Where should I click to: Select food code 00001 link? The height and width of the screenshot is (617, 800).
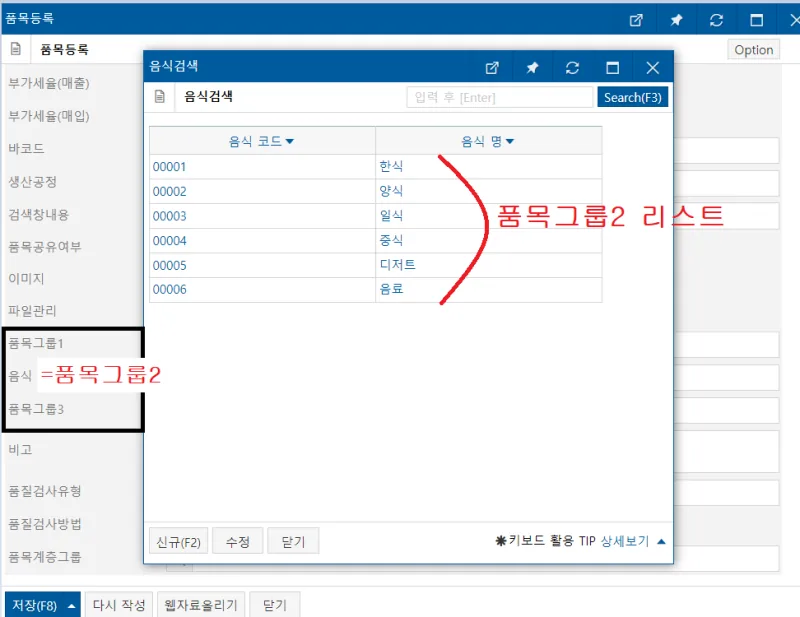(x=169, y=167)
